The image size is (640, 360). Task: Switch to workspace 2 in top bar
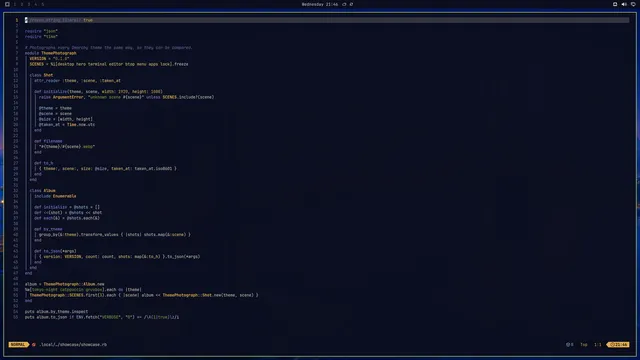pyautogui.click(x=22, y=4)
